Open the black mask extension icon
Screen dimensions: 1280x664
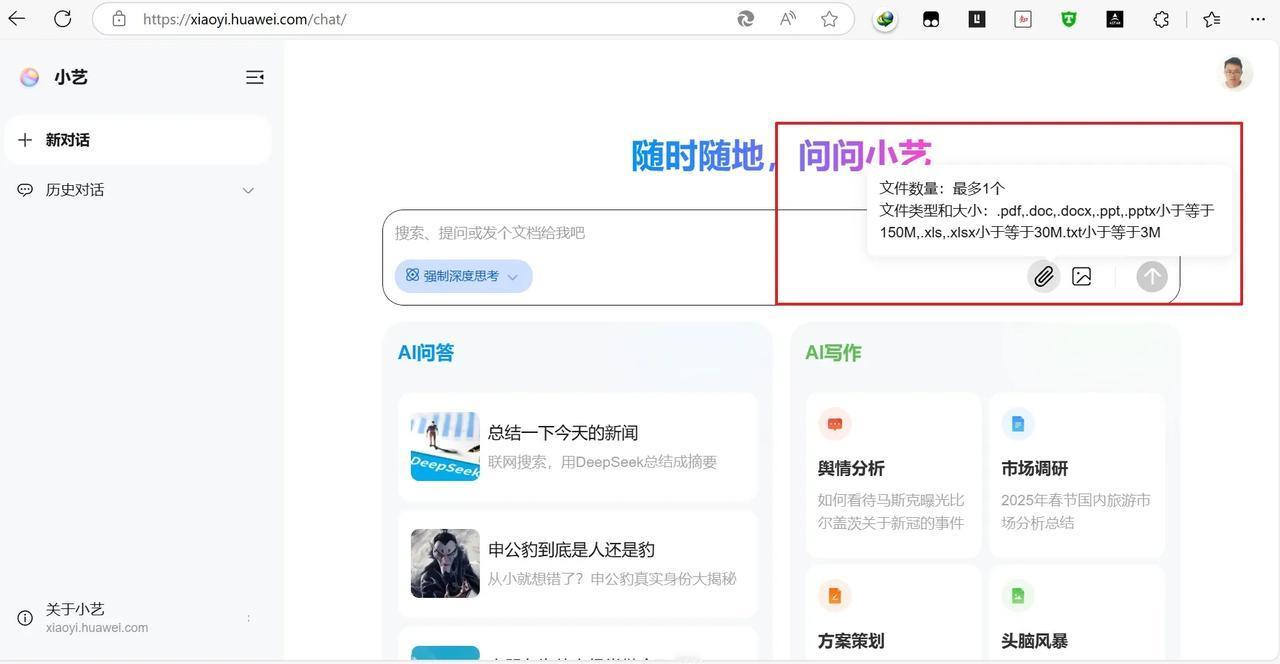point(931,19)
